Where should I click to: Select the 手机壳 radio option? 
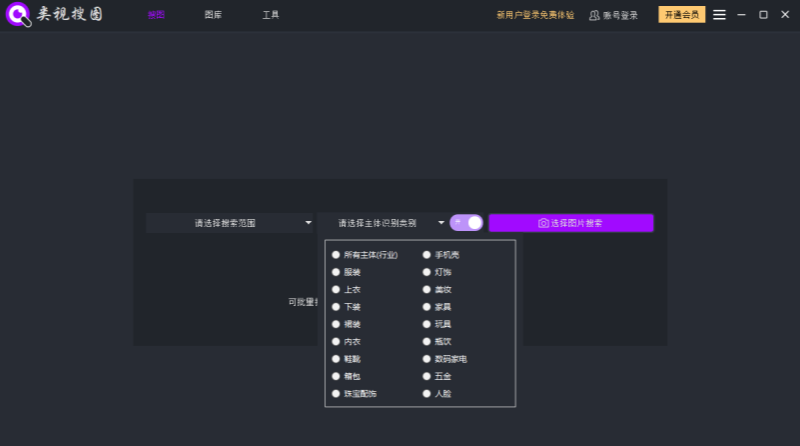[441, 255]
